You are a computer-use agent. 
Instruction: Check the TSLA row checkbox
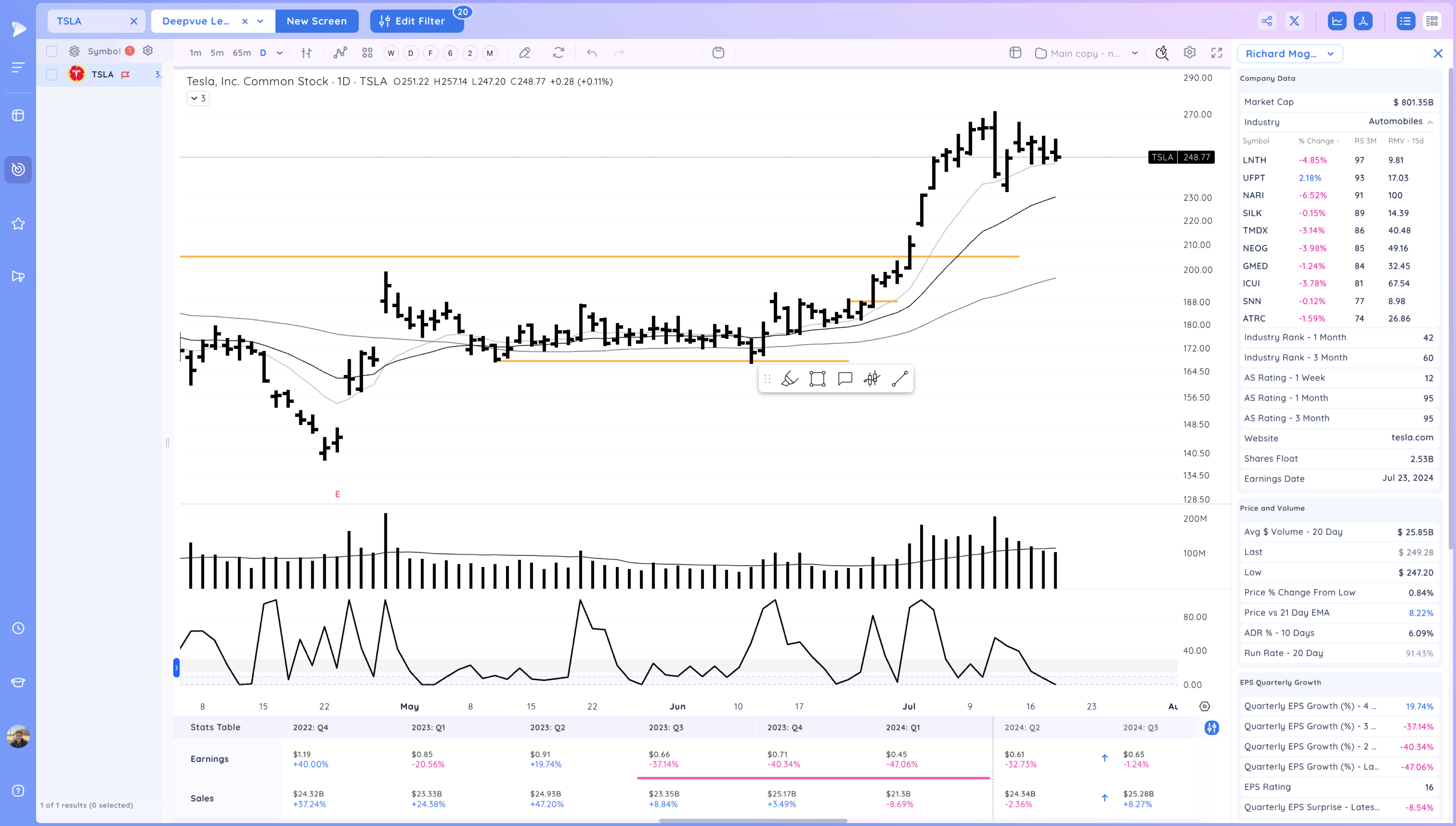click(52, 74)
